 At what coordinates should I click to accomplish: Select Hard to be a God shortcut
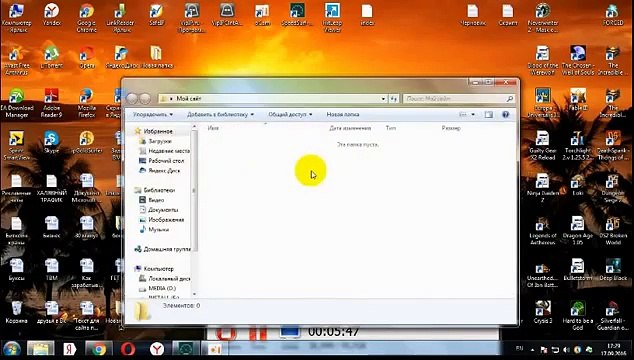tap(577, 316)
